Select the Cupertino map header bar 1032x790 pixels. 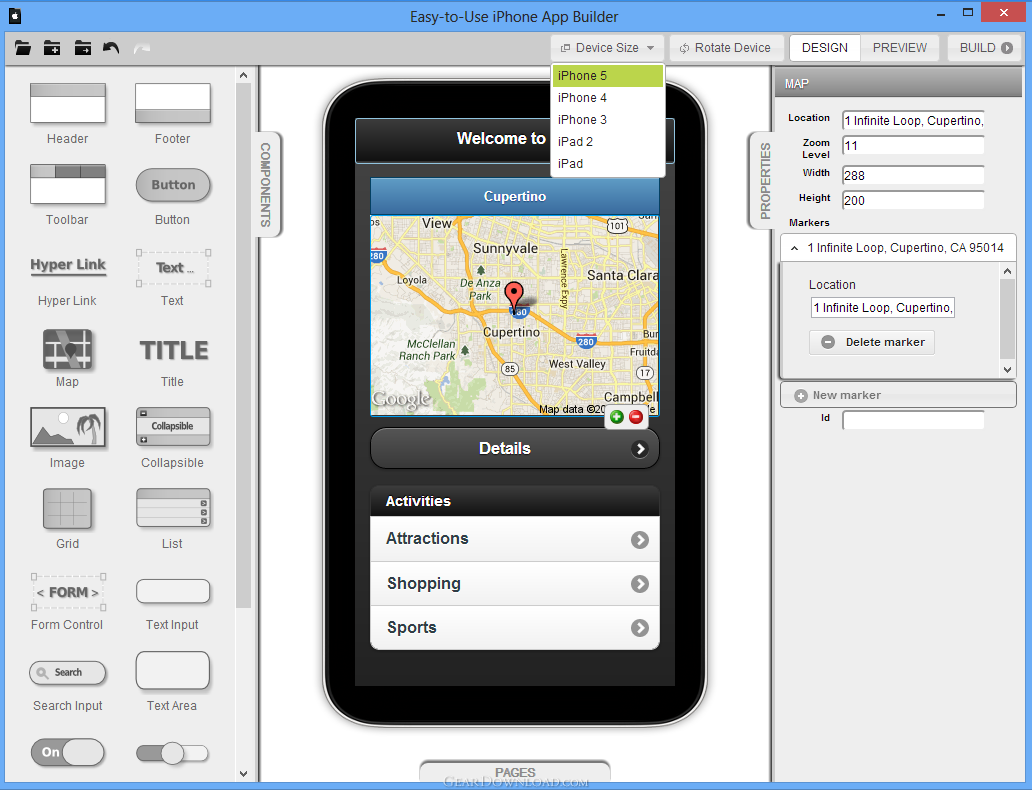[515, 196]
